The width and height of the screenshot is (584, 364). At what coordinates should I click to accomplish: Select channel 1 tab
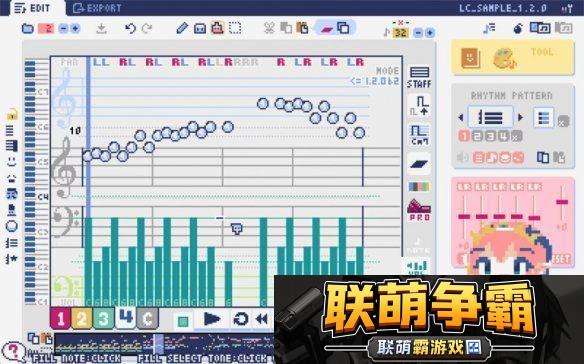point(60,319)
